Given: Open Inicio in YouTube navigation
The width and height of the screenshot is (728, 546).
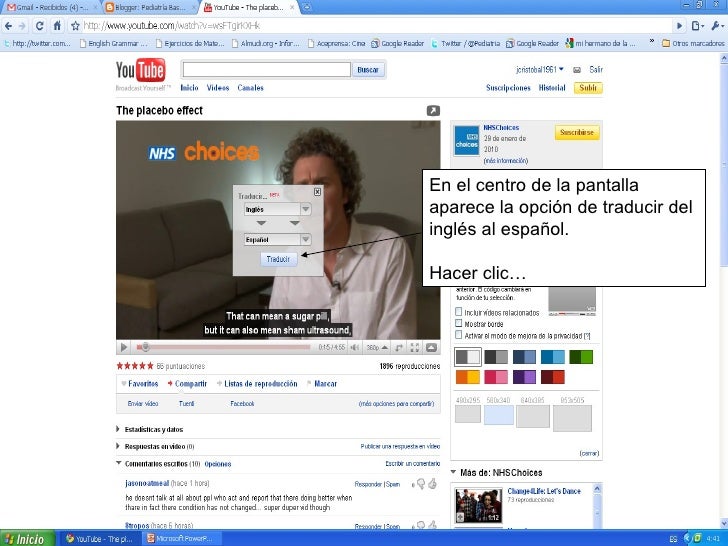Looking at the screenshot, I should pos(189,88).
